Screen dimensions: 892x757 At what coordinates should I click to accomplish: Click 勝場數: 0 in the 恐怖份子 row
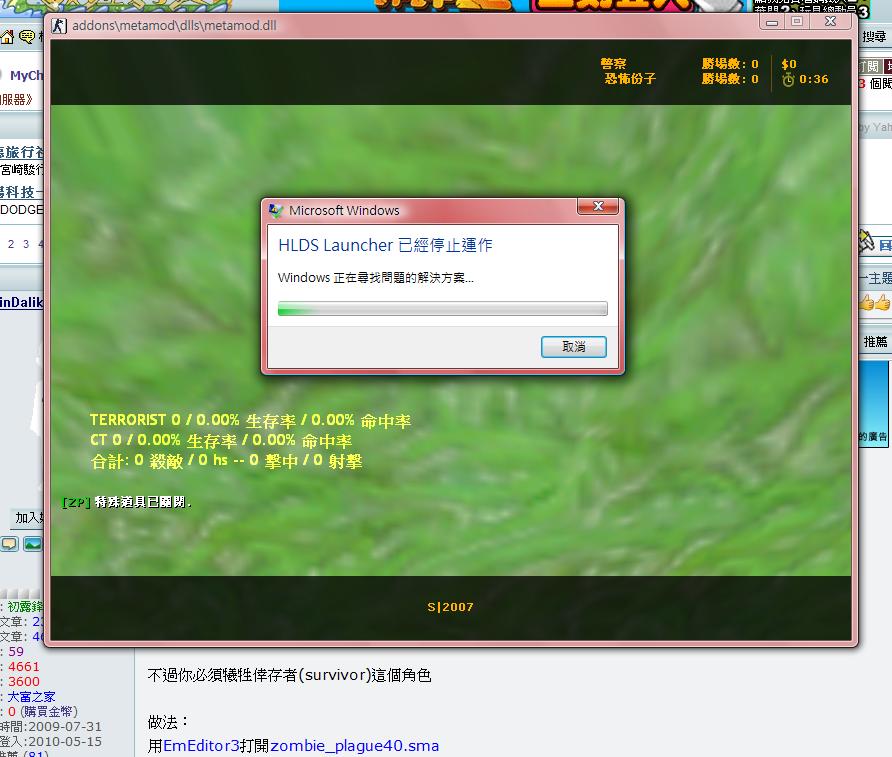click(x=730, y=78)
